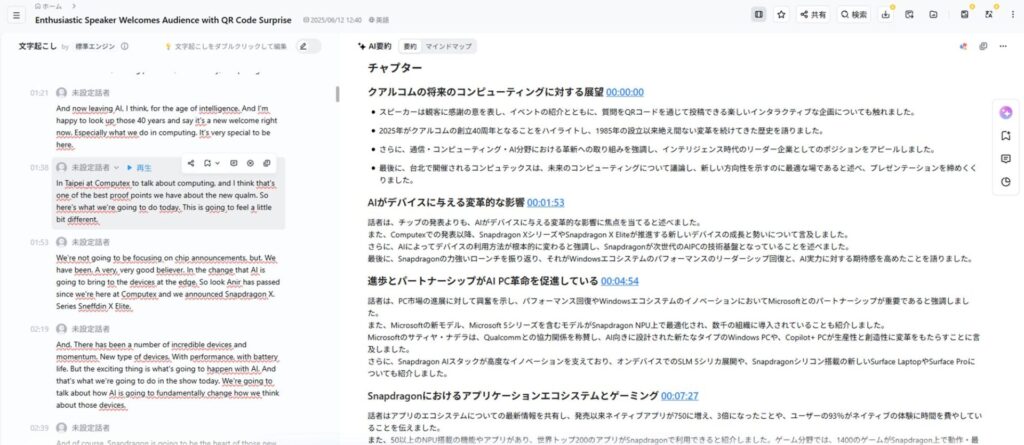Toggle the split-panel layout icon
1024x445 pixels.
tap(758, 14)
